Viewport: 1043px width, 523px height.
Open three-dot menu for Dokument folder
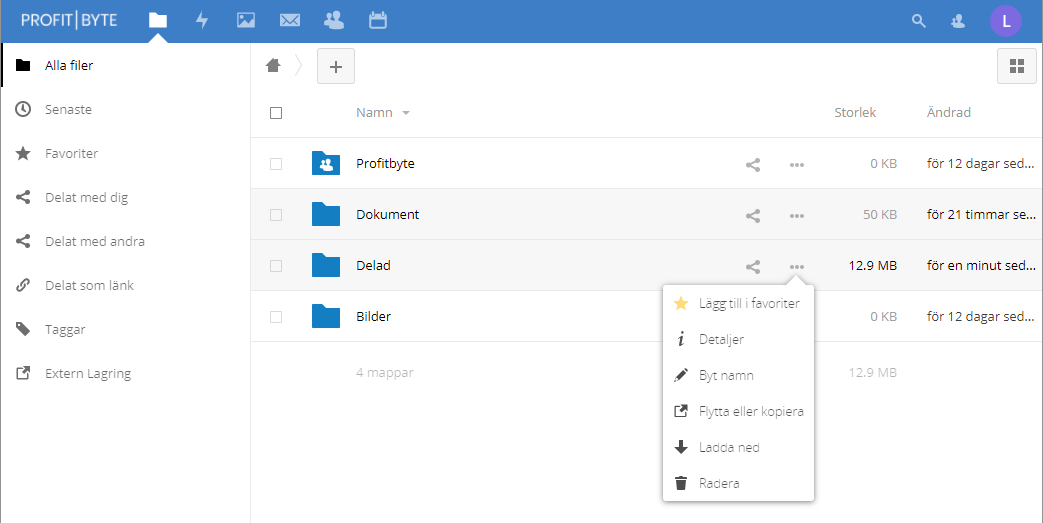point(797,215)
